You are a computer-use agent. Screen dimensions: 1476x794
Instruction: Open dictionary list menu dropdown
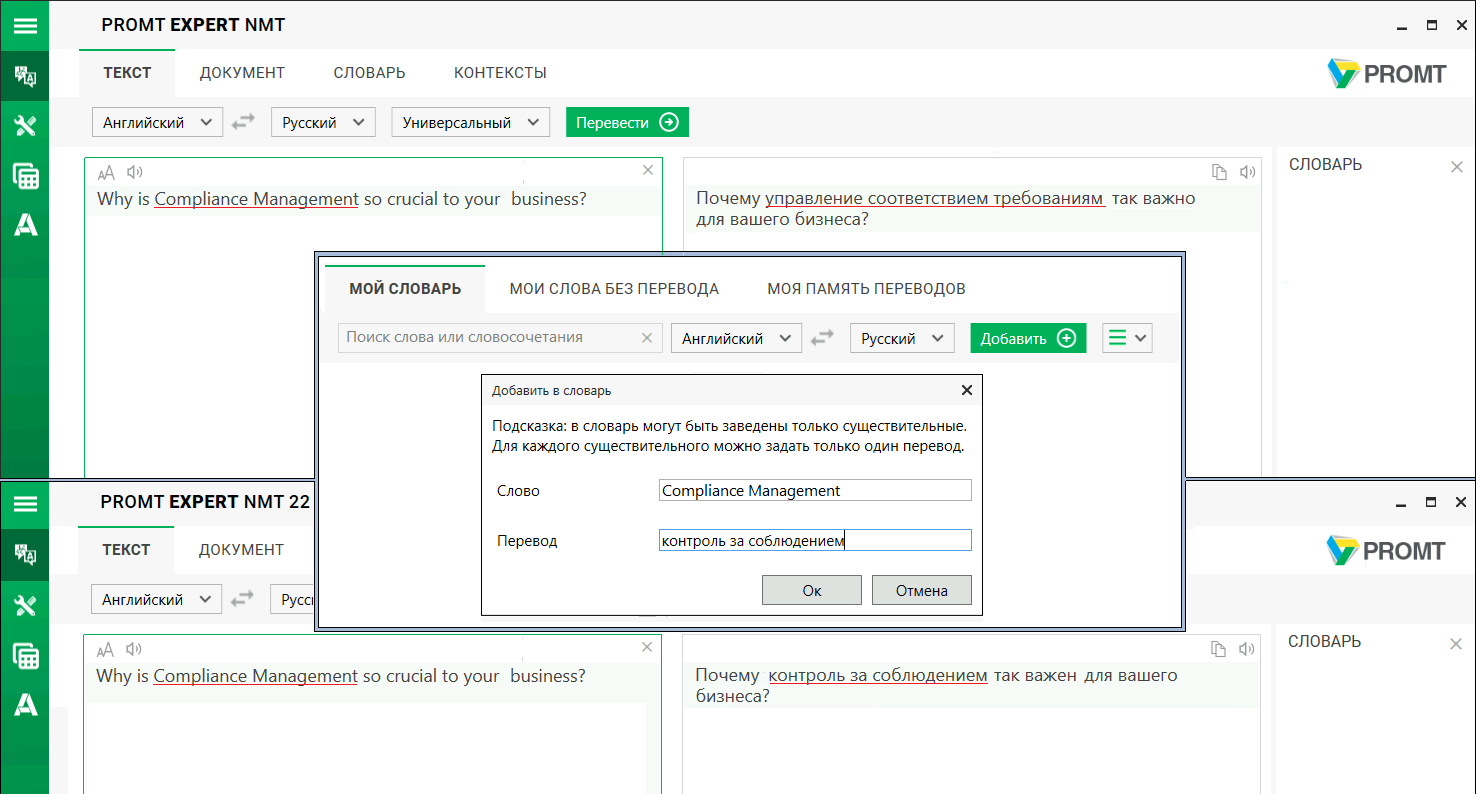1127,338
